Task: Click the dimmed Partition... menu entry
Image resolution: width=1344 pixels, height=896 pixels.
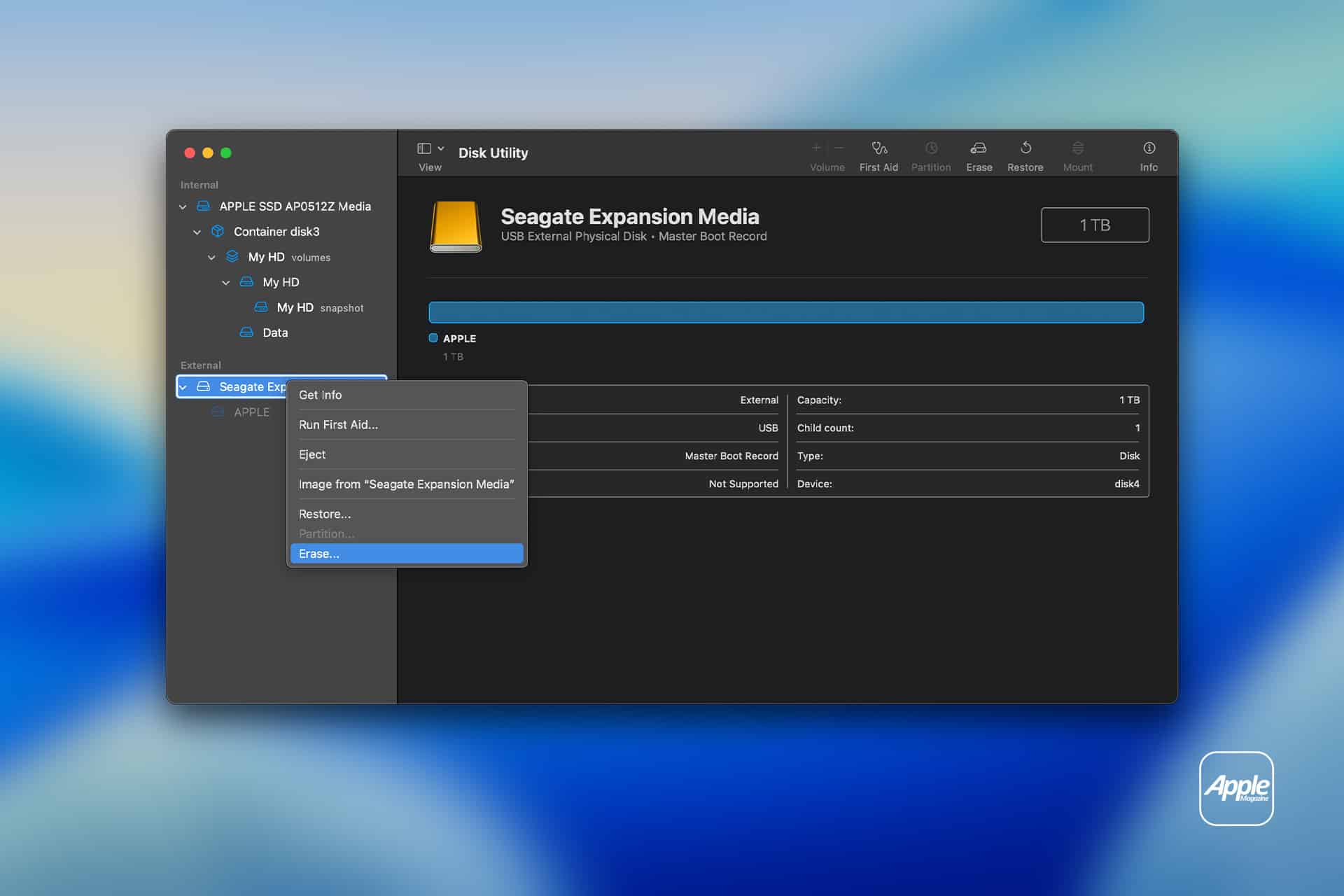Action: [x=407, y=533]
